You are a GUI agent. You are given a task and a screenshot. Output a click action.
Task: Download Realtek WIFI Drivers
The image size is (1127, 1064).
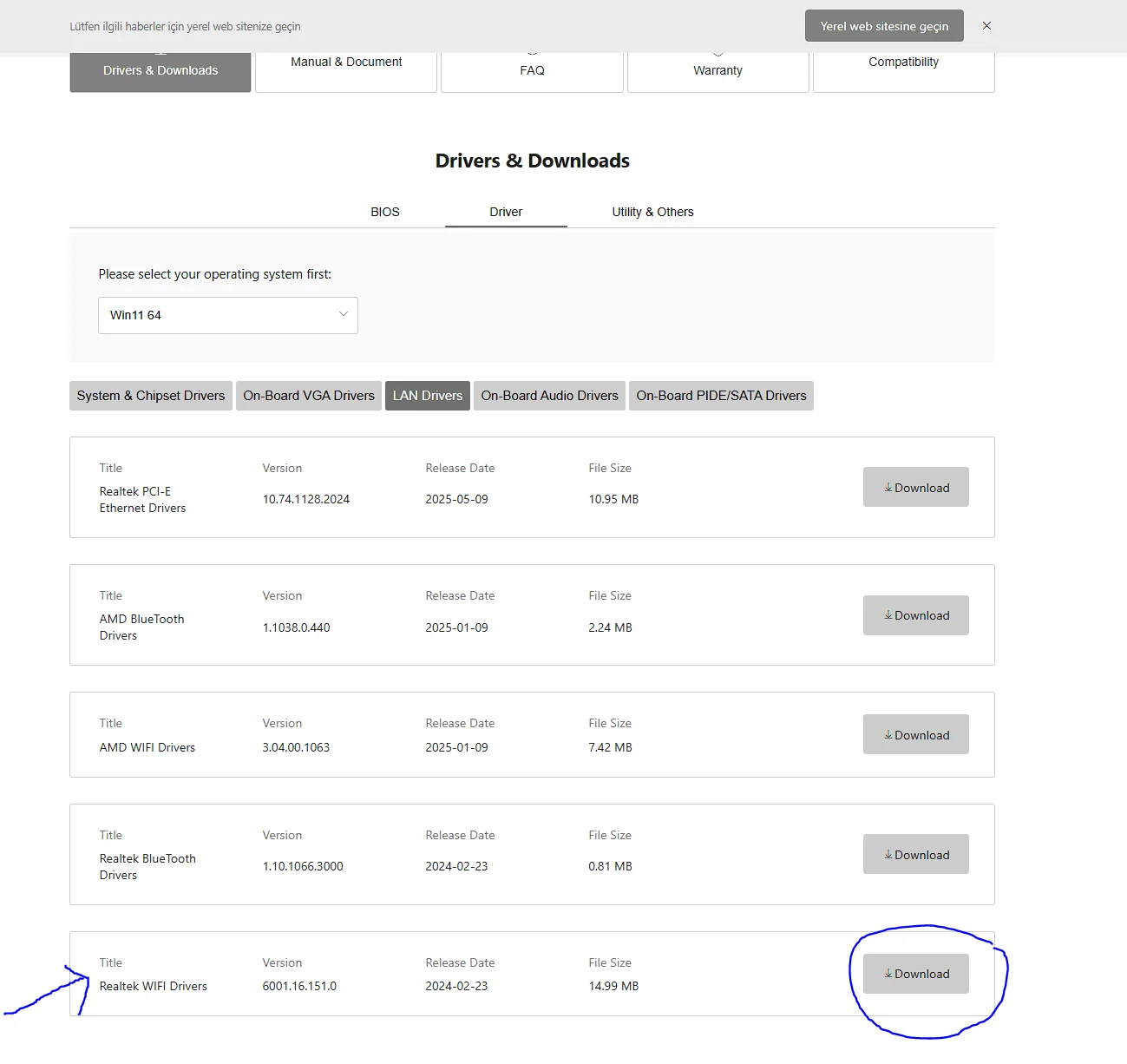pos(916,974)
